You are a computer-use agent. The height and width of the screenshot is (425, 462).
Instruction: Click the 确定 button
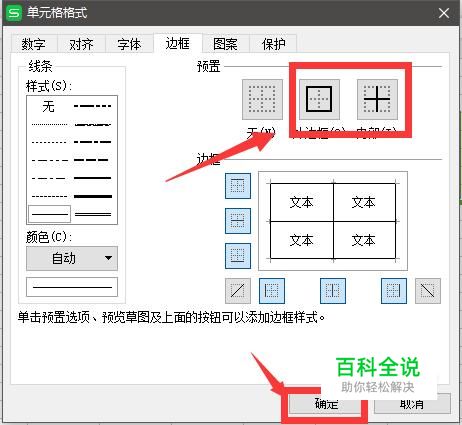(x=326, y=404)
